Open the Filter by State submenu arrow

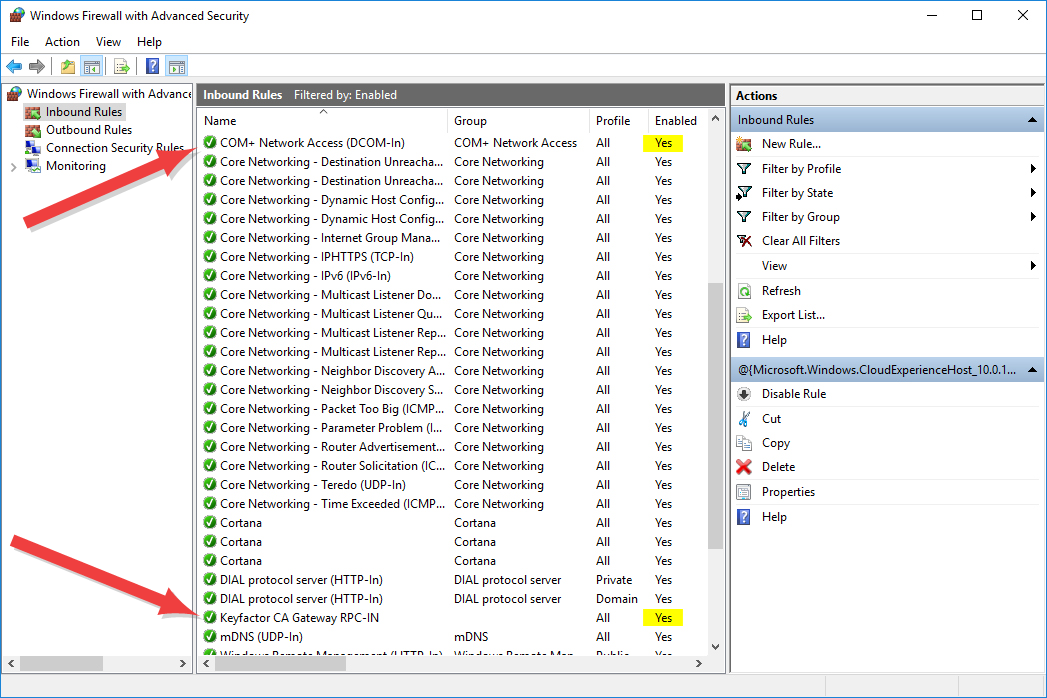coord(1033,192)
